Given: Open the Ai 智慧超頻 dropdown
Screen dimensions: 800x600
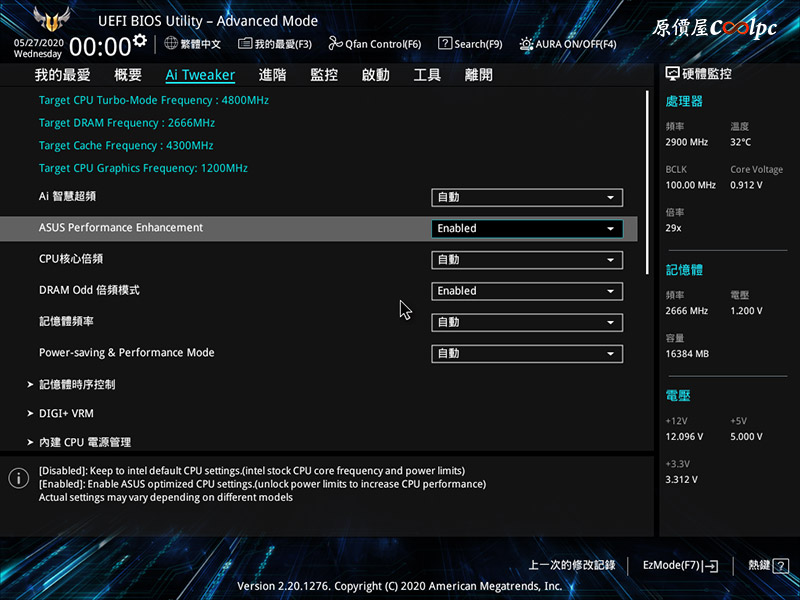Looking at the screenshot, I should pos(527,197).
